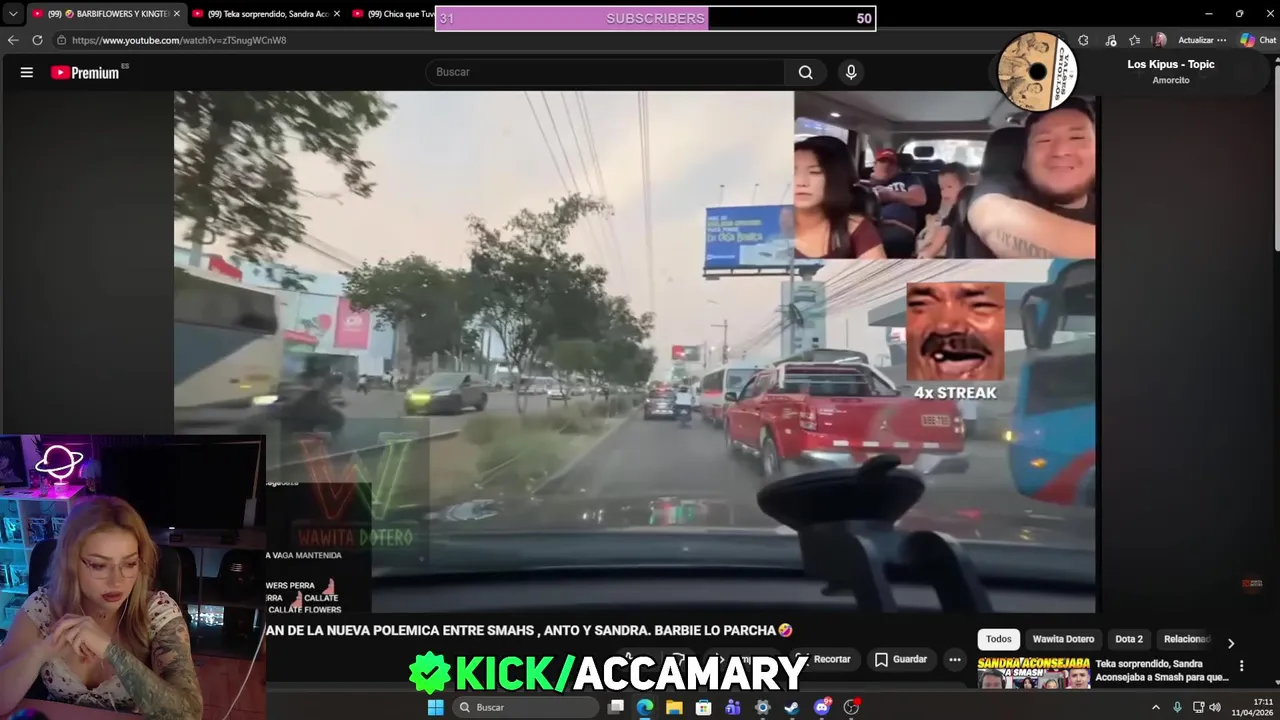
Task: Open the Windows Start menu
Action: pyautogui.click(x=435, y=707)
